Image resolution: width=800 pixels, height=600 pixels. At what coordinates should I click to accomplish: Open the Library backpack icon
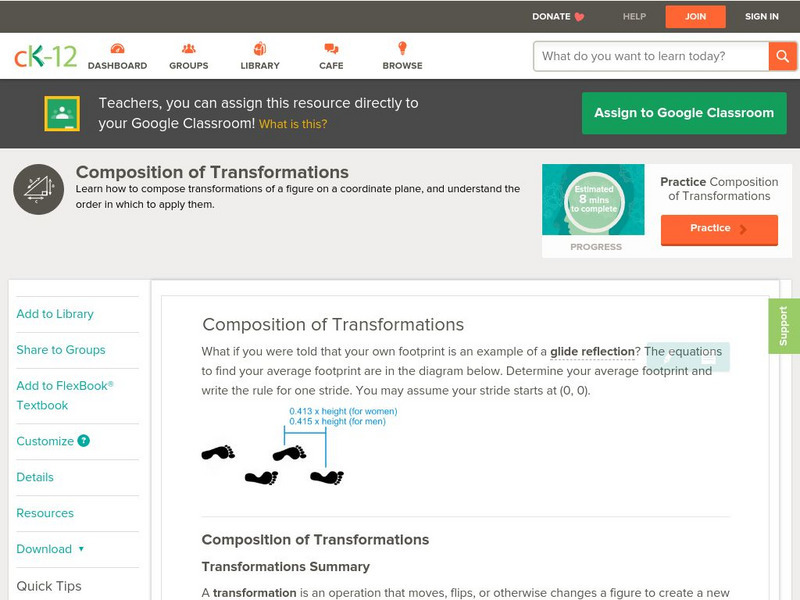click(258, 47)
